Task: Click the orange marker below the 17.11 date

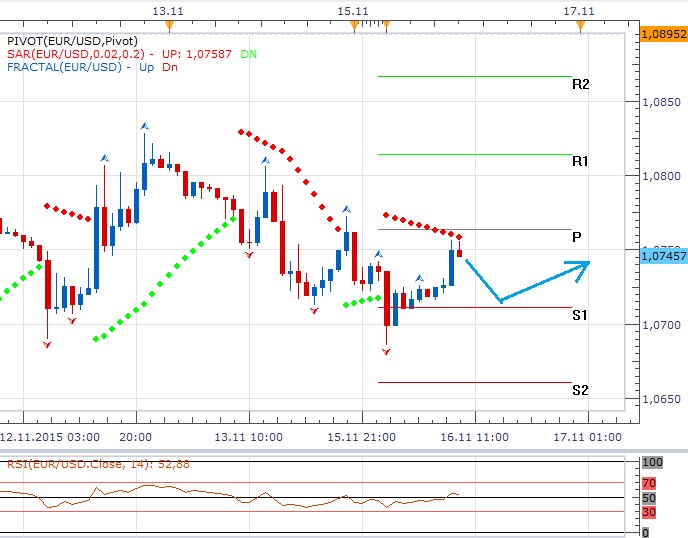Action: 580,24
